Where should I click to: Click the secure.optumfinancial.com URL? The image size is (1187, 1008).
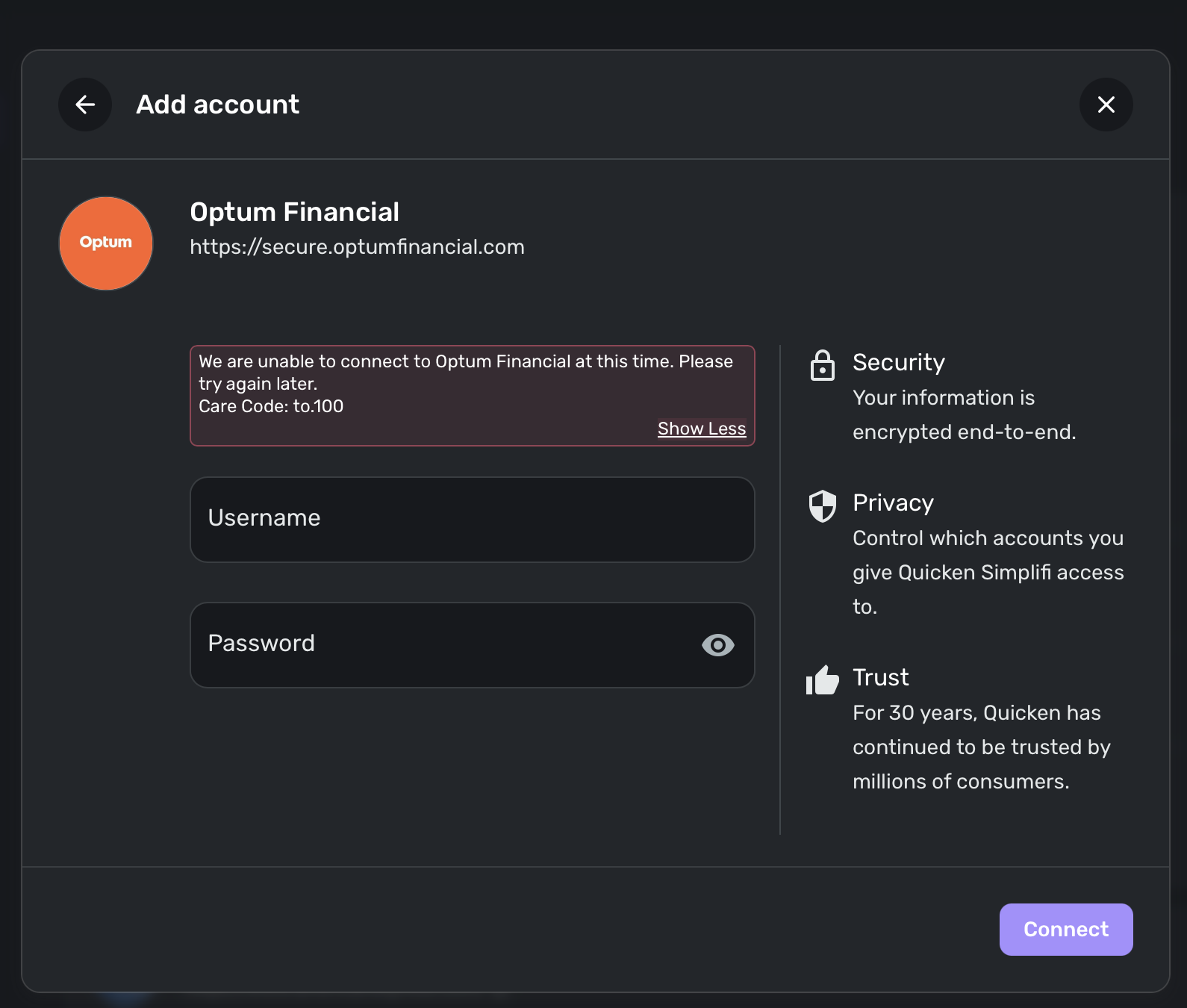(357, 247)
